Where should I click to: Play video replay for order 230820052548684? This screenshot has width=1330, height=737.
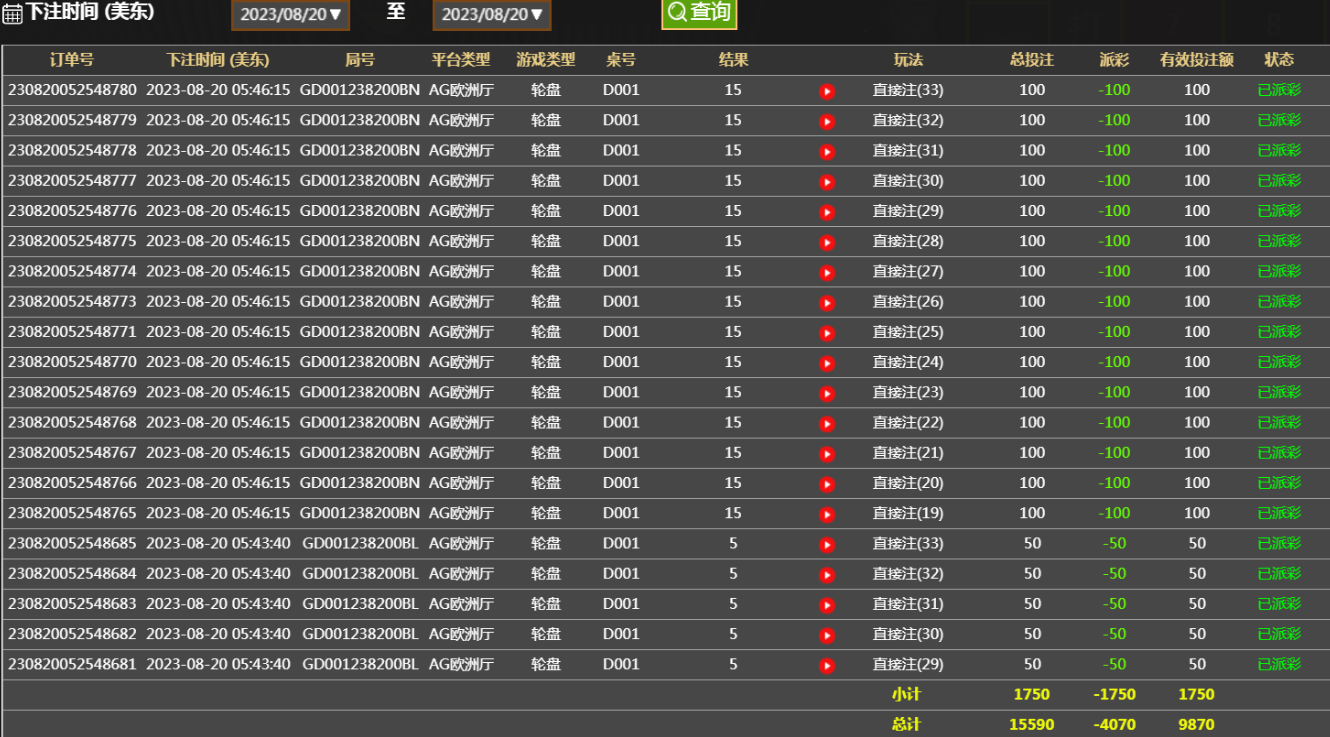(x=827, y=575)
